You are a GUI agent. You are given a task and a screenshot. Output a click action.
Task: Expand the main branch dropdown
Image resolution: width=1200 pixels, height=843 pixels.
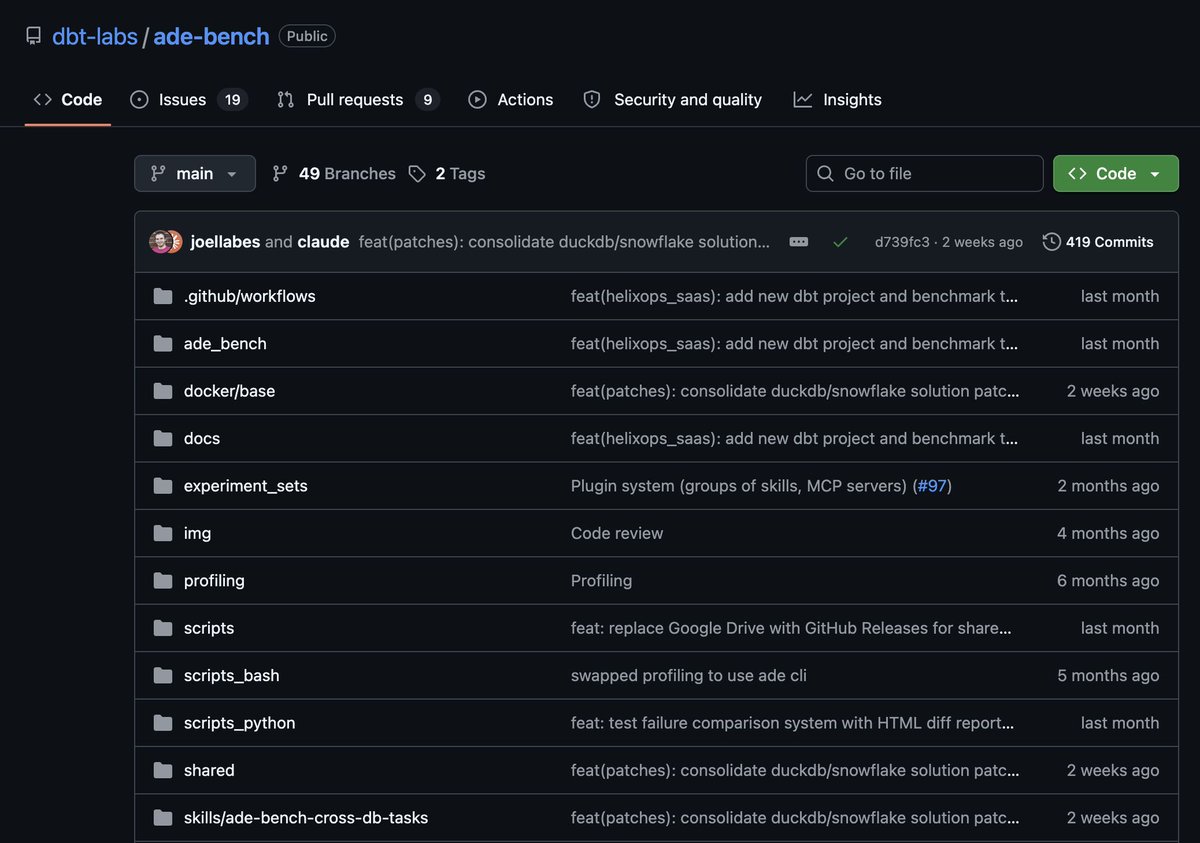[x=195, y=173]
